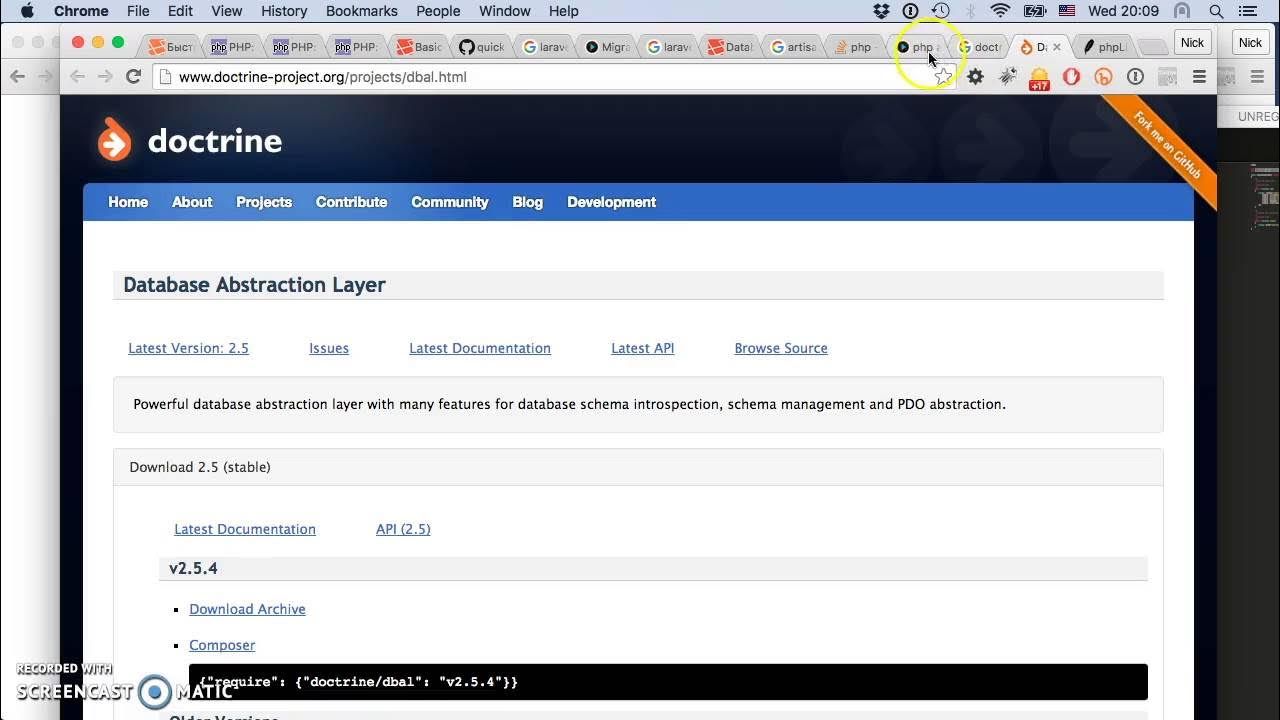Click the 'Fork me on GitHub' ribbon

1166,144
